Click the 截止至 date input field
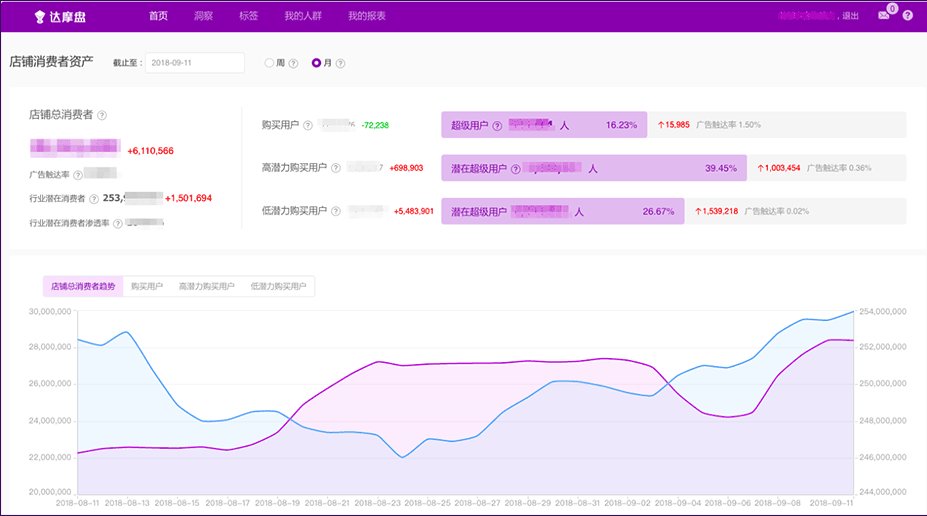 click(195, 63)
